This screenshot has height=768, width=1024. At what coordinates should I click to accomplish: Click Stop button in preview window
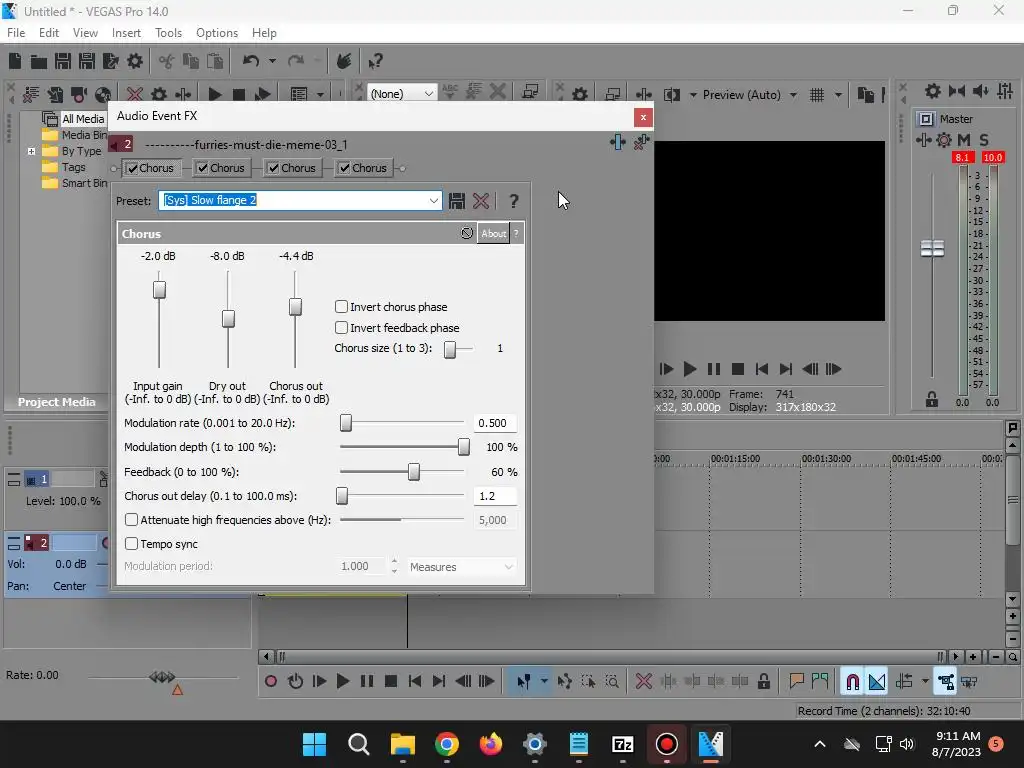click(x=738, y=369)
